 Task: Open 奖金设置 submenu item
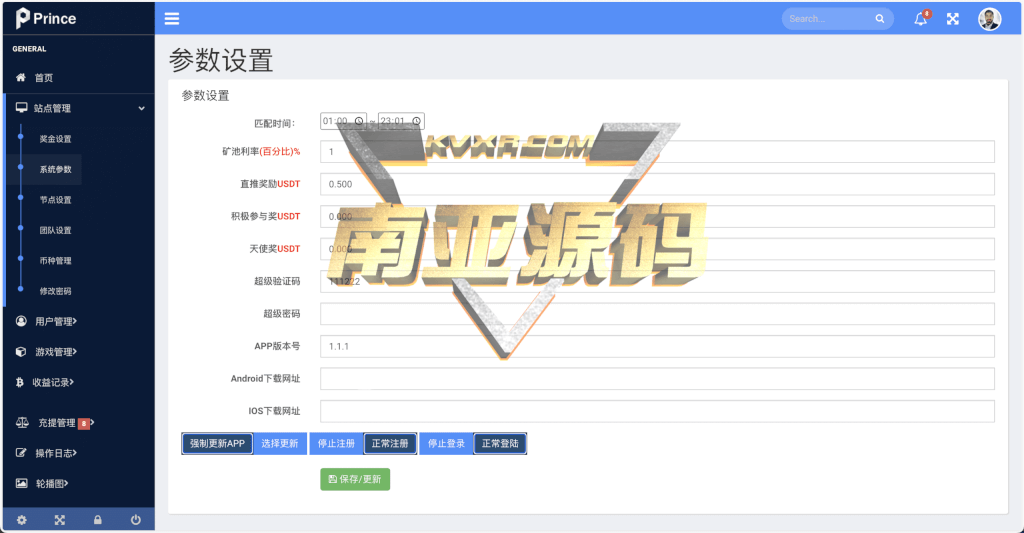point(56,139)
